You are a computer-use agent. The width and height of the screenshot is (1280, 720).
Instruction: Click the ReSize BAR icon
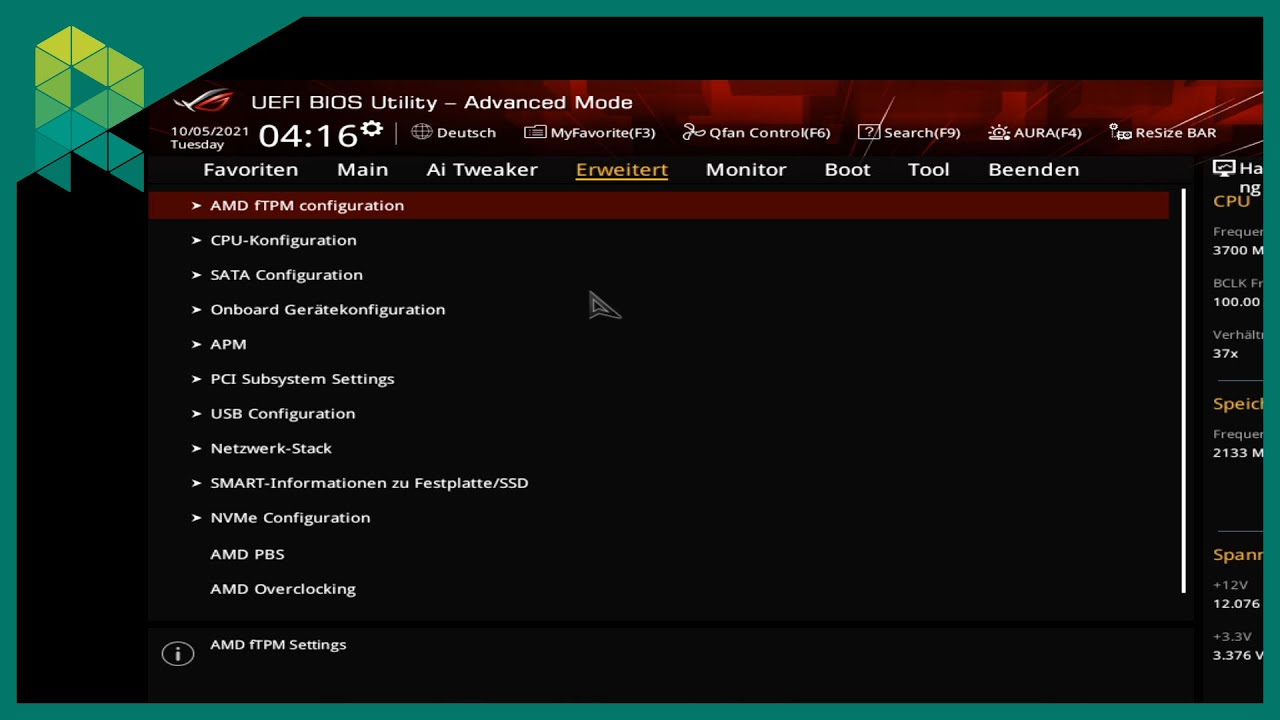tap(1120, 132)
